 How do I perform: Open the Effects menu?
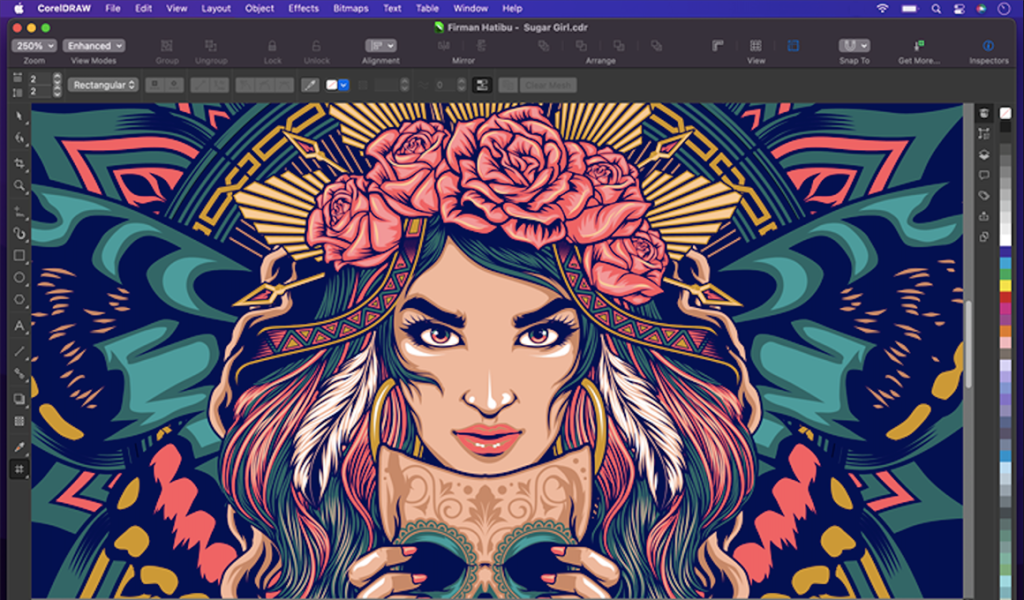pos(304,8)
